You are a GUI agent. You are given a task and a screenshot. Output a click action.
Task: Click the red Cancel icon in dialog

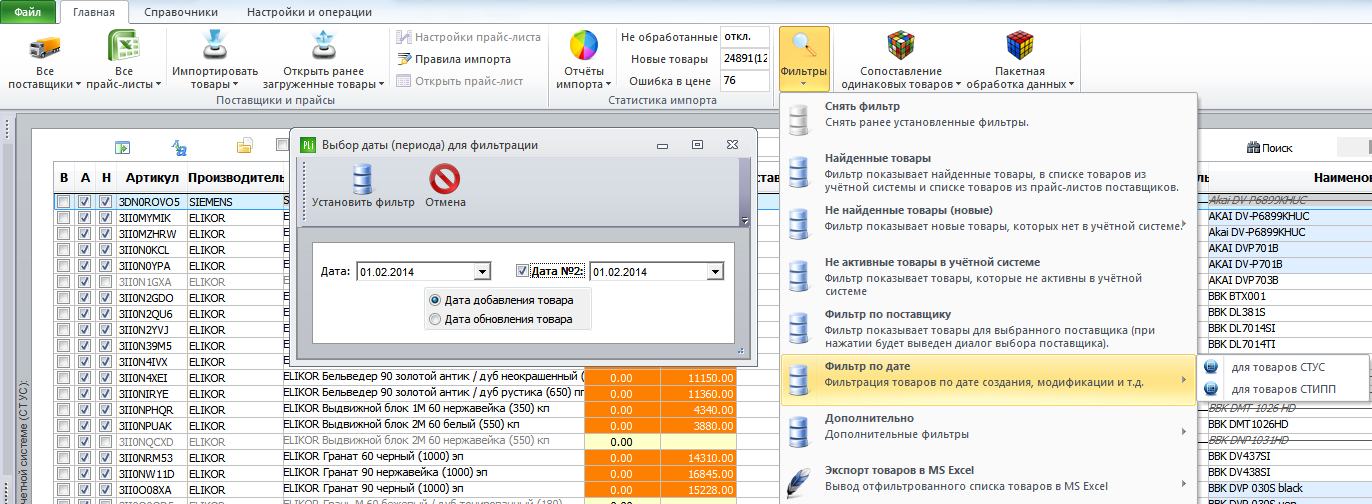coord(444,179)
